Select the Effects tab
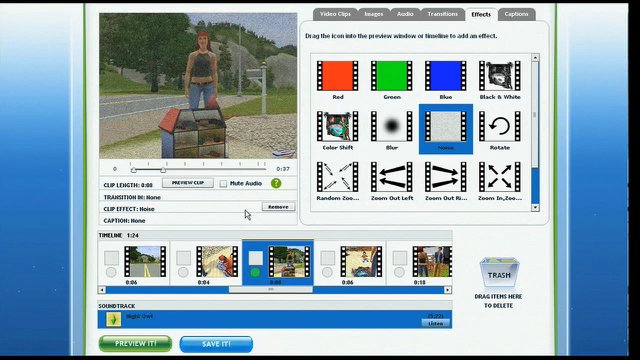The image size is (640, 360). coord(481,14)
